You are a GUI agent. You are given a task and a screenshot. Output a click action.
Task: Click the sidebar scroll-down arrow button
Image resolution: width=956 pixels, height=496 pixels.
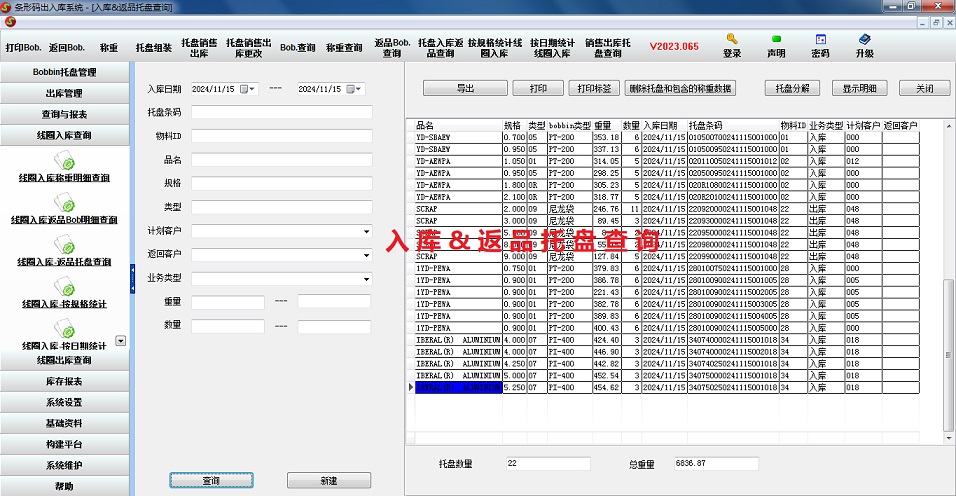(x=121, y=341)
